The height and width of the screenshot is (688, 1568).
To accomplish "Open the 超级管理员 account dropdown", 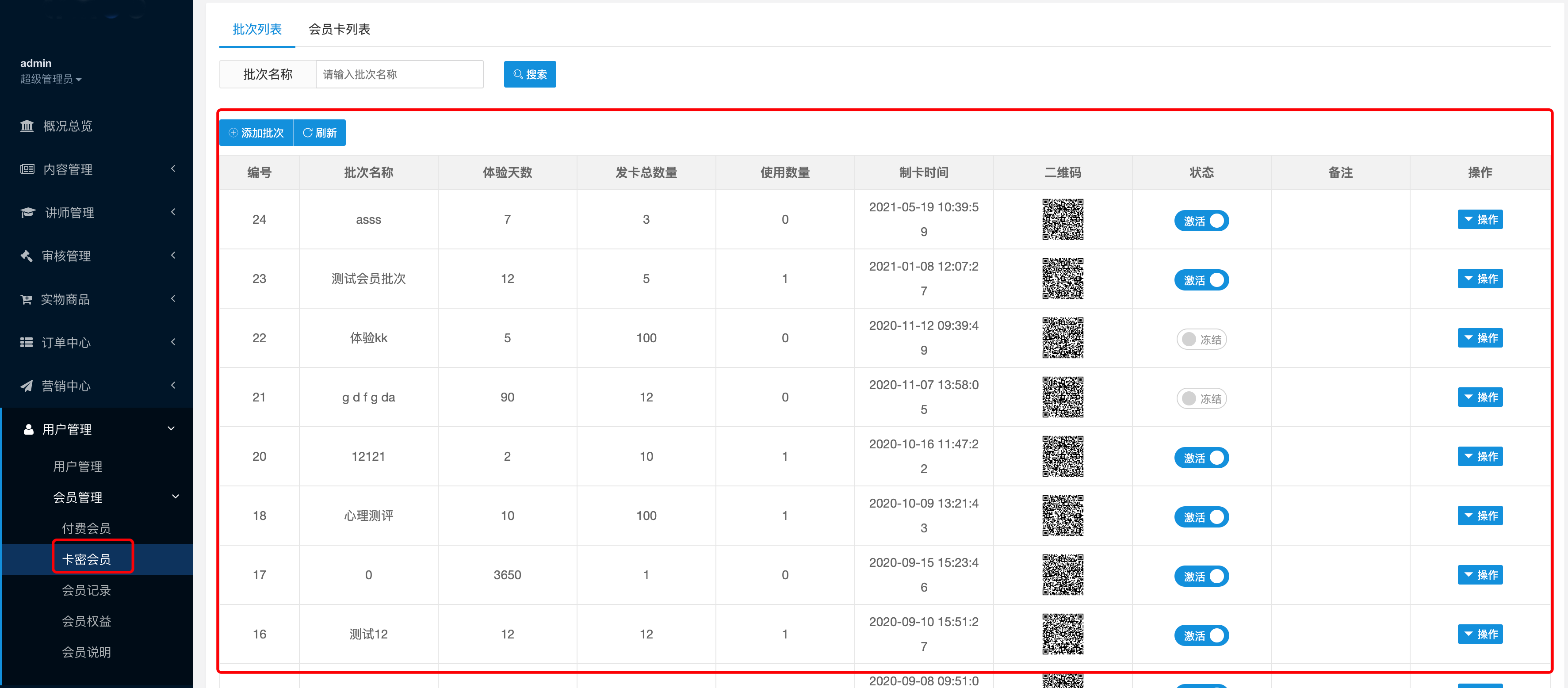I will click(51, 79).
